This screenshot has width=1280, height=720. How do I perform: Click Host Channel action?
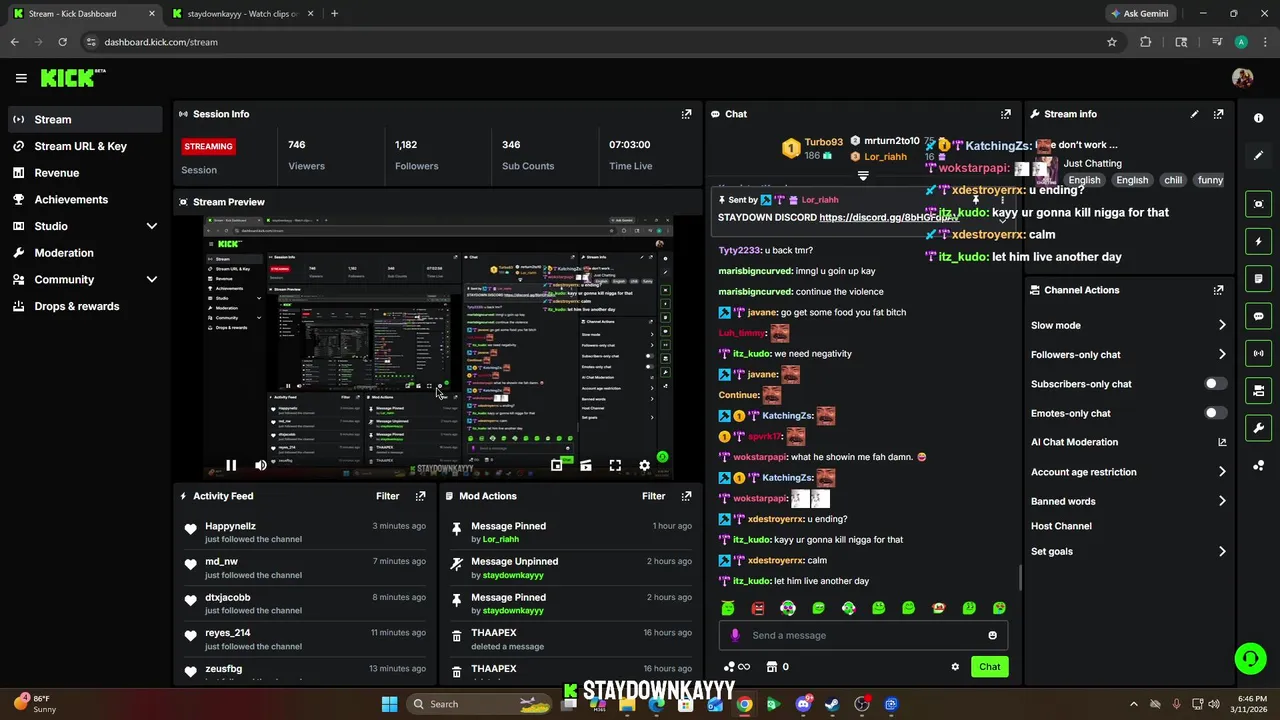click(x=1061, y=526)
